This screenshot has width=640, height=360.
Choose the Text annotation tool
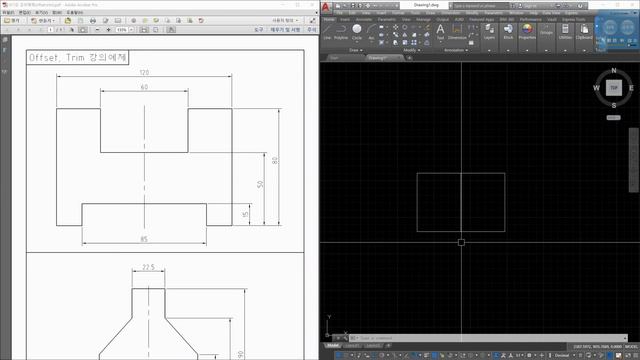[x=440, y=32]
